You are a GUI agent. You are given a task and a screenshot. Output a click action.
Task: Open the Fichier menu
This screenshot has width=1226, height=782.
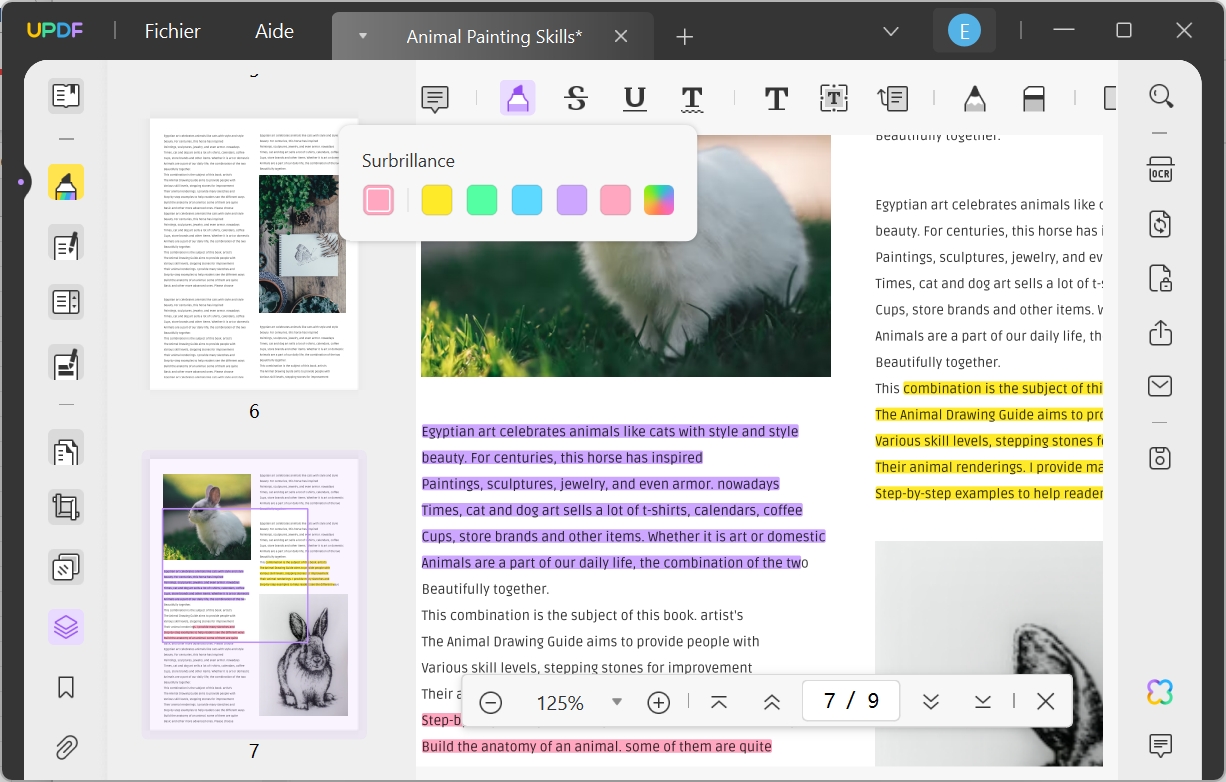[x=172, y=31]
